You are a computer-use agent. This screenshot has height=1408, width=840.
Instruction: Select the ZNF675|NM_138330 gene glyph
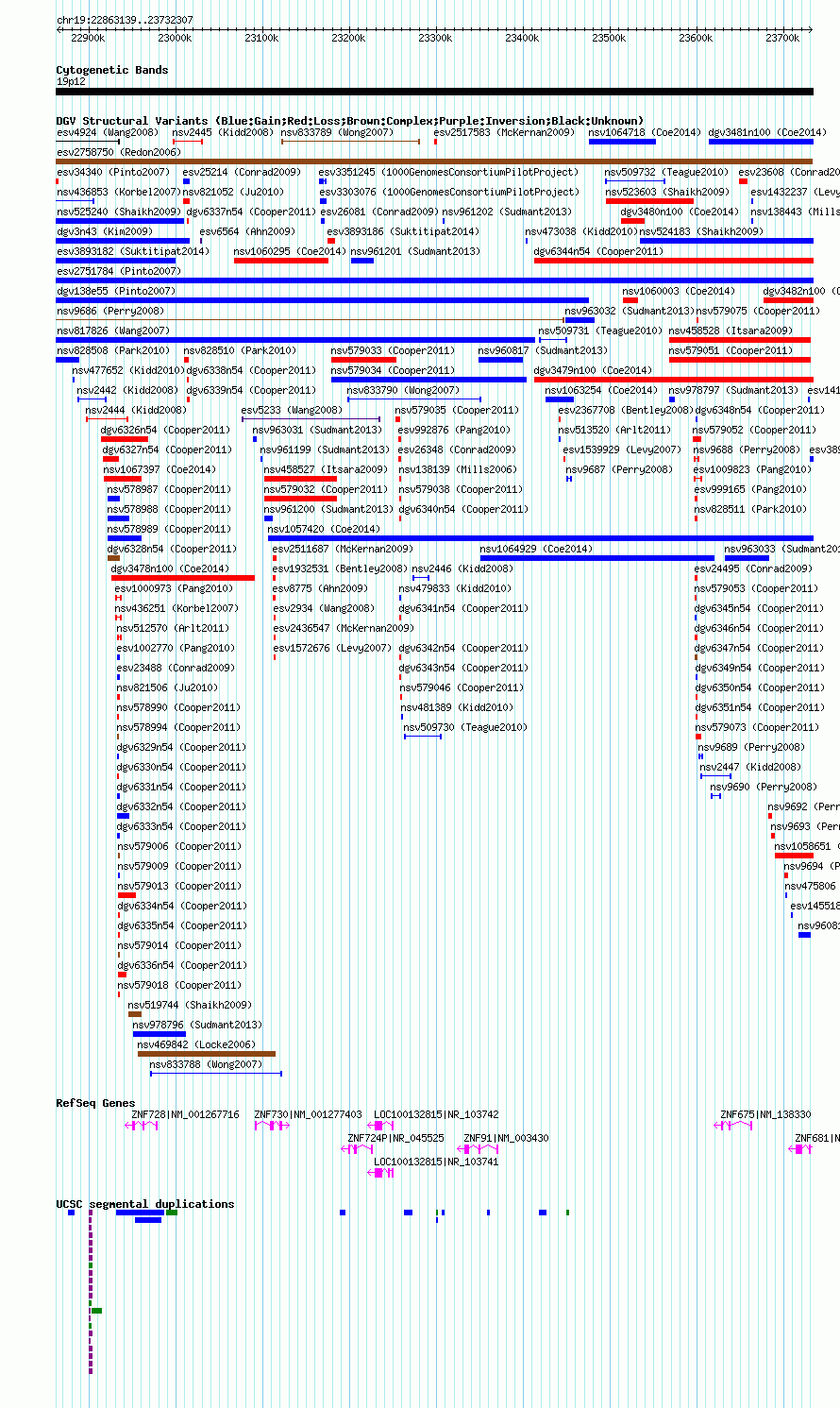(734, 1126)
